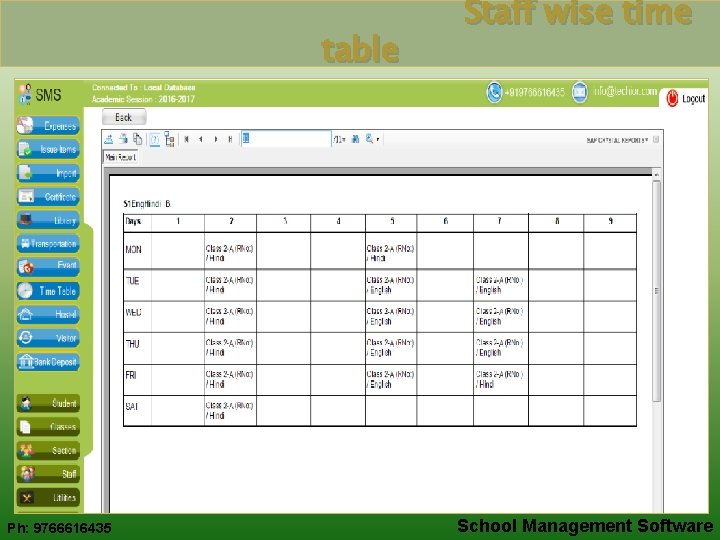Viewport: 720px width, 540px height.
Task: Click the SMS logo icon
Action: click(25, 94)
